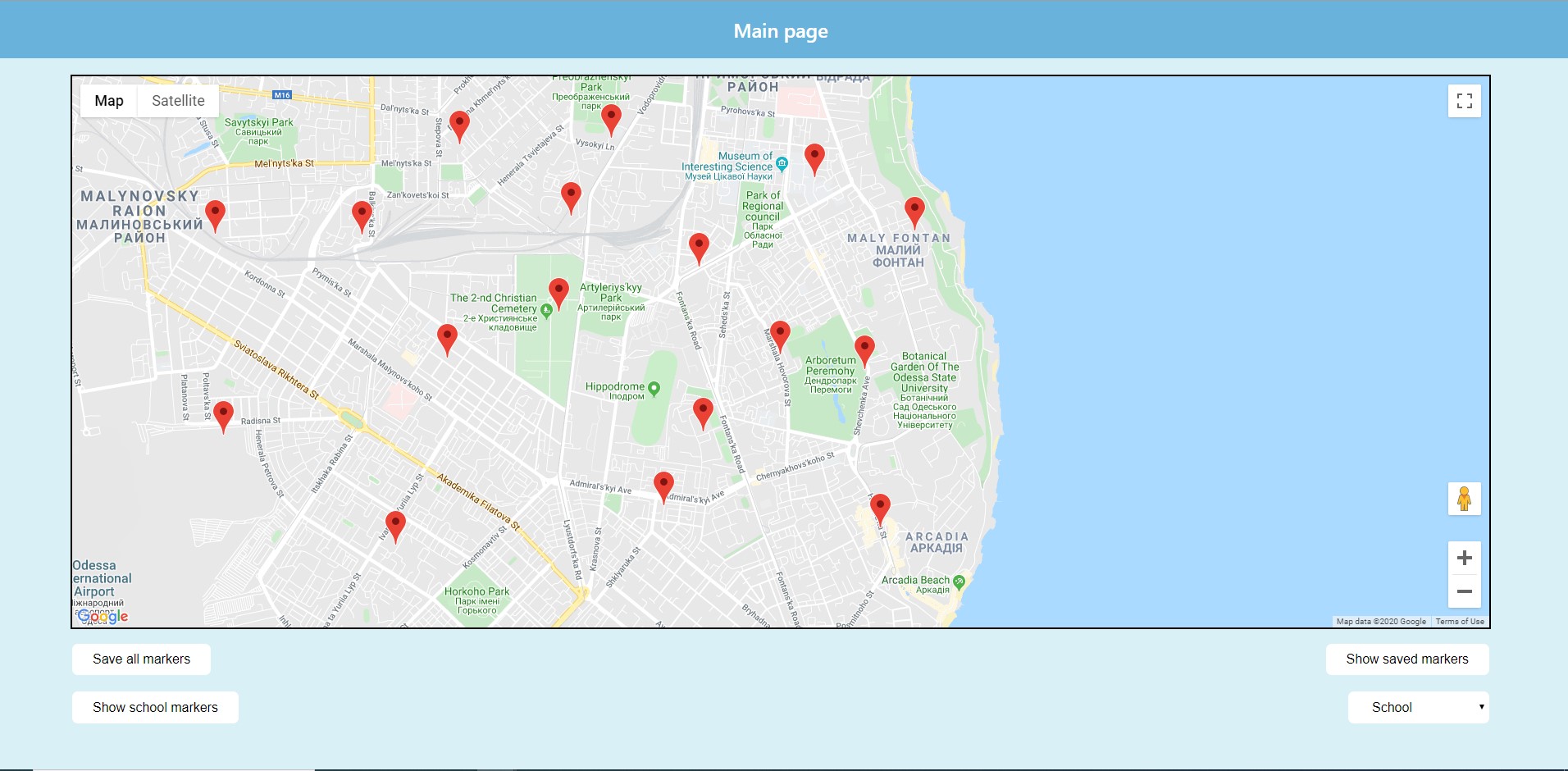1568x771 pixels.
Task: Zoom in using the plus control
Action: tap(1465, 558)
